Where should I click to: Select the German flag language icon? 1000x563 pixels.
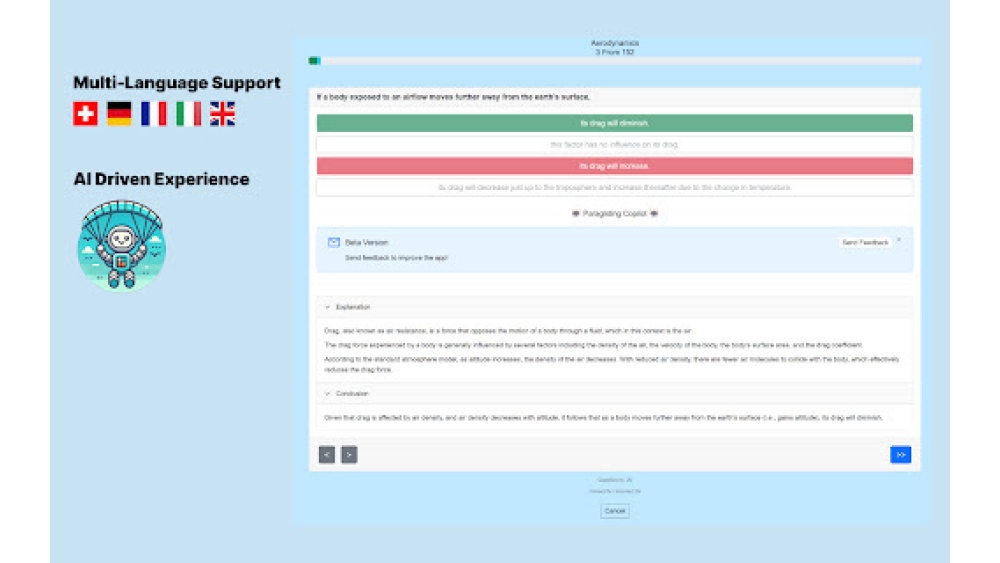point(119,114)
